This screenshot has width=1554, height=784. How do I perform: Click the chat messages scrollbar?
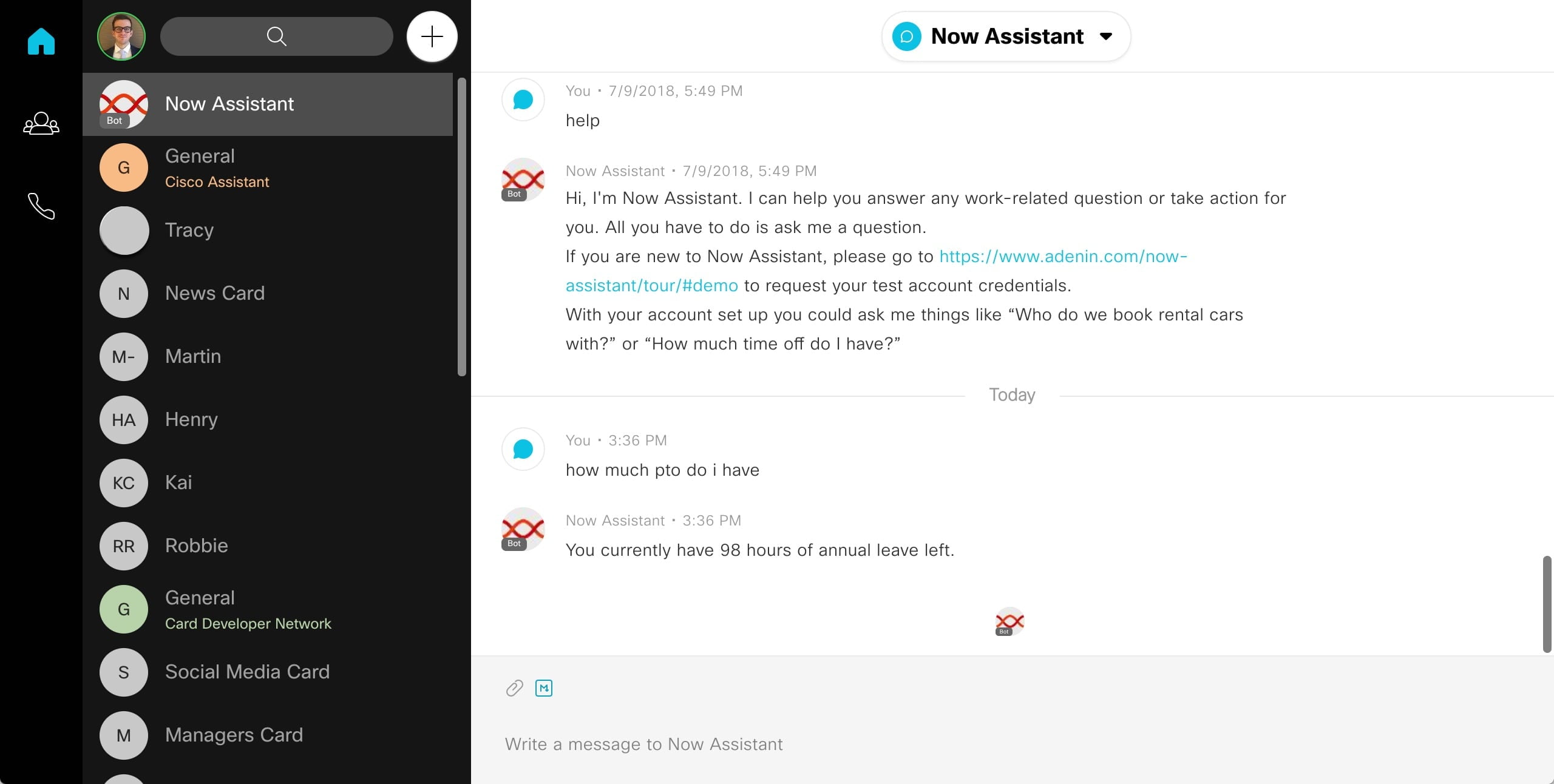[x=1547, y=604]
